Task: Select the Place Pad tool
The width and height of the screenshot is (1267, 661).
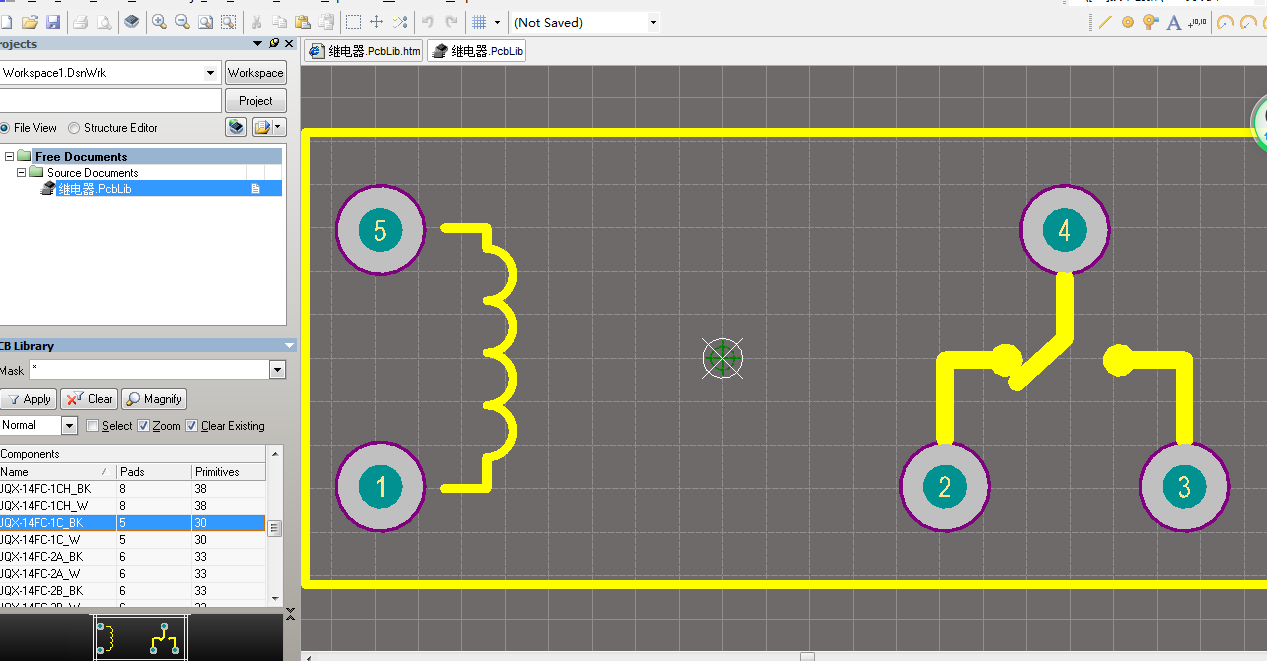Action: (1128, 22)
